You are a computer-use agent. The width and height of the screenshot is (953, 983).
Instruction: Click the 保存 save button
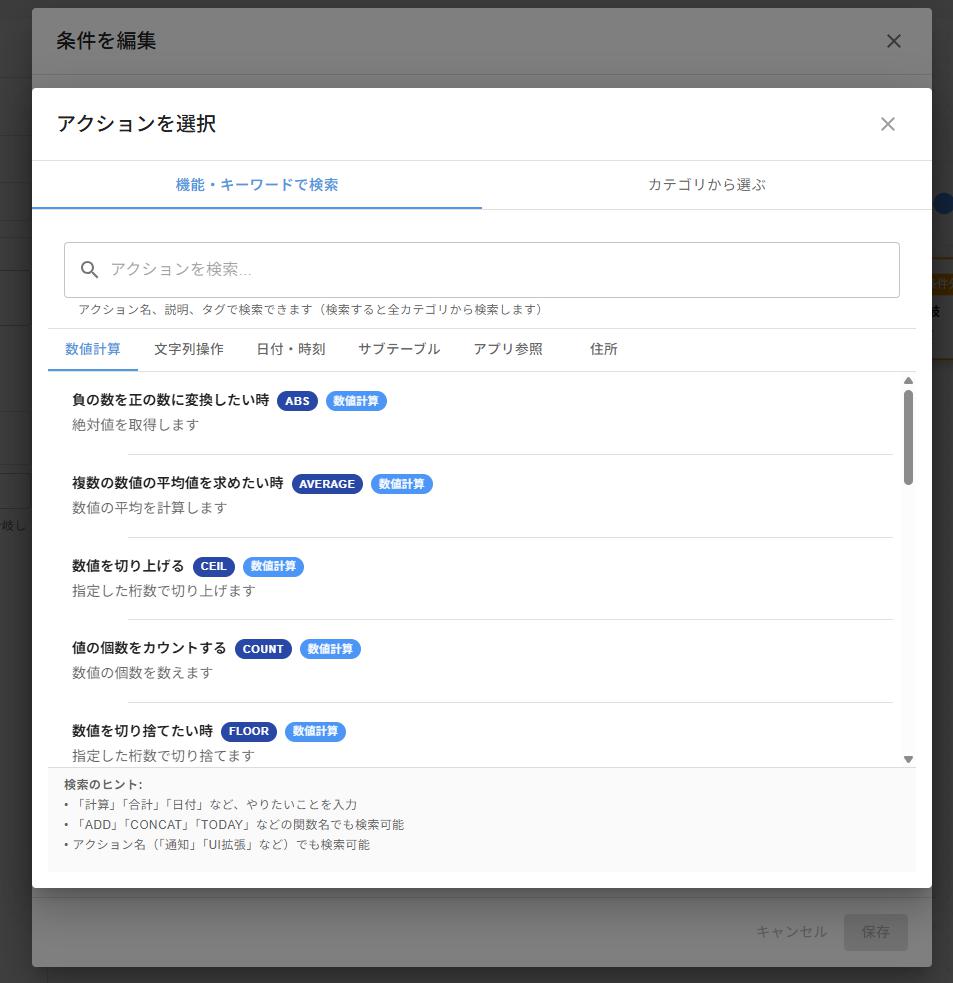pyautogui.click(x=875, y=931)
